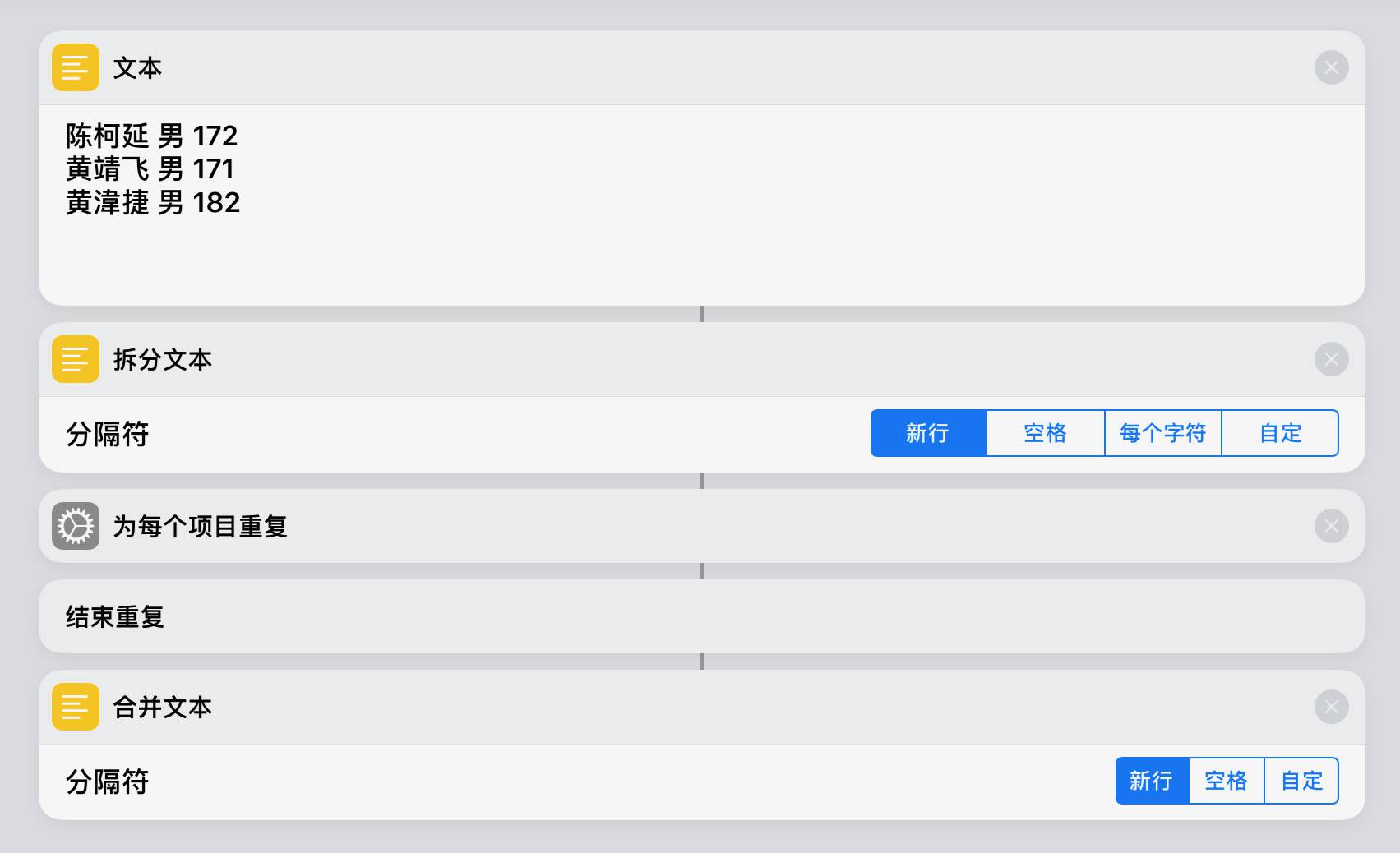Click the 合并文本 action header title
The image size is (1400, 853).
(x=162, y=707)
